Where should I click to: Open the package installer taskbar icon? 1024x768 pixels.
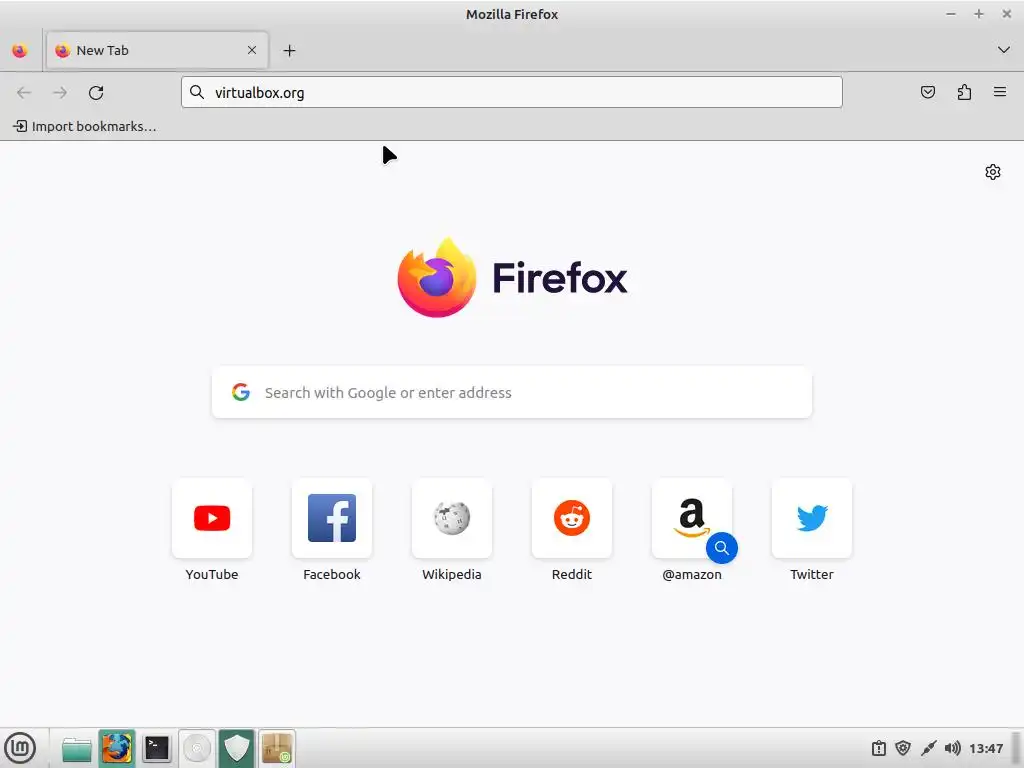click(277, 748)
